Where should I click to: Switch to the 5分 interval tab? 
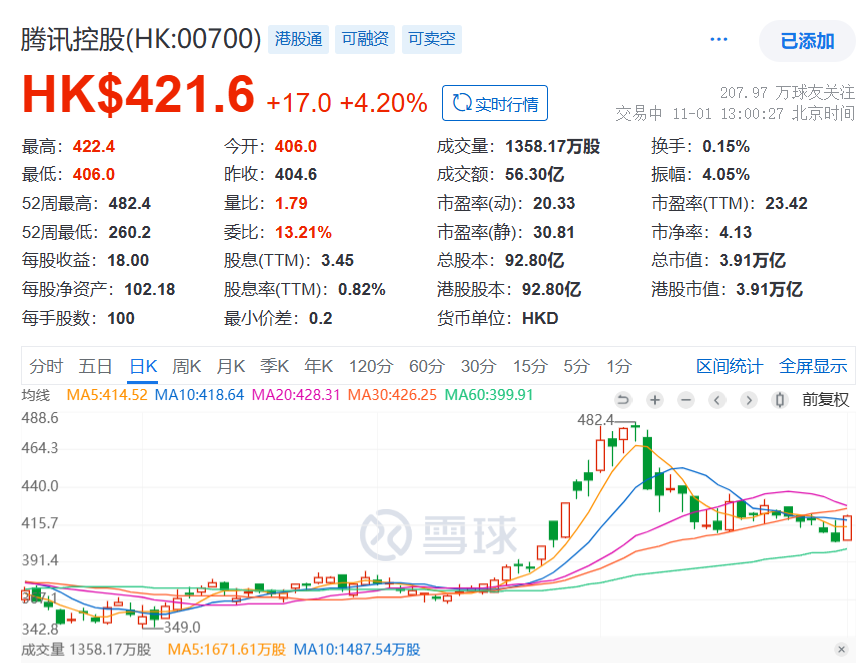(x=576, y=366)
